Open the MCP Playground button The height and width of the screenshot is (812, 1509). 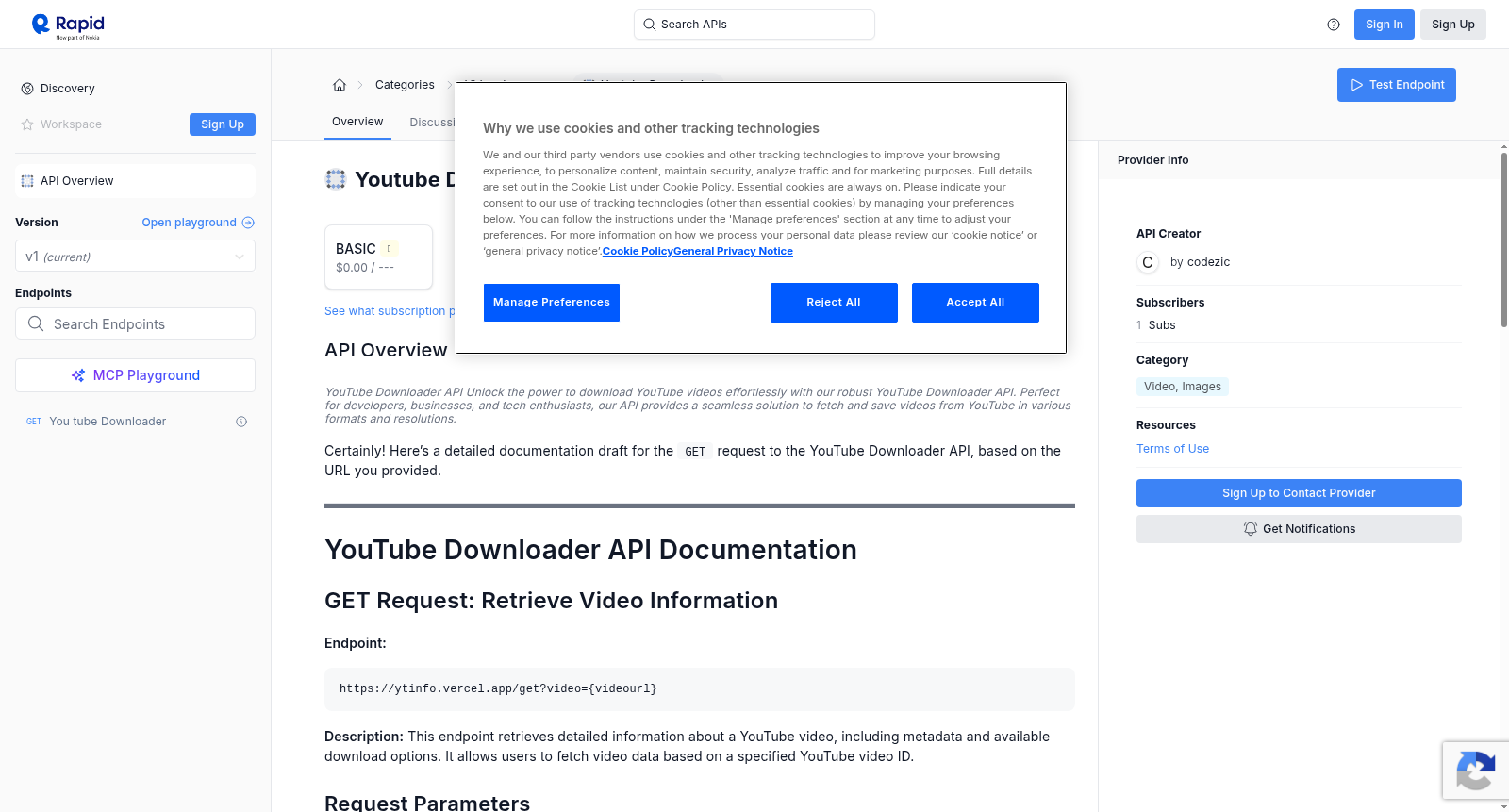135,375
